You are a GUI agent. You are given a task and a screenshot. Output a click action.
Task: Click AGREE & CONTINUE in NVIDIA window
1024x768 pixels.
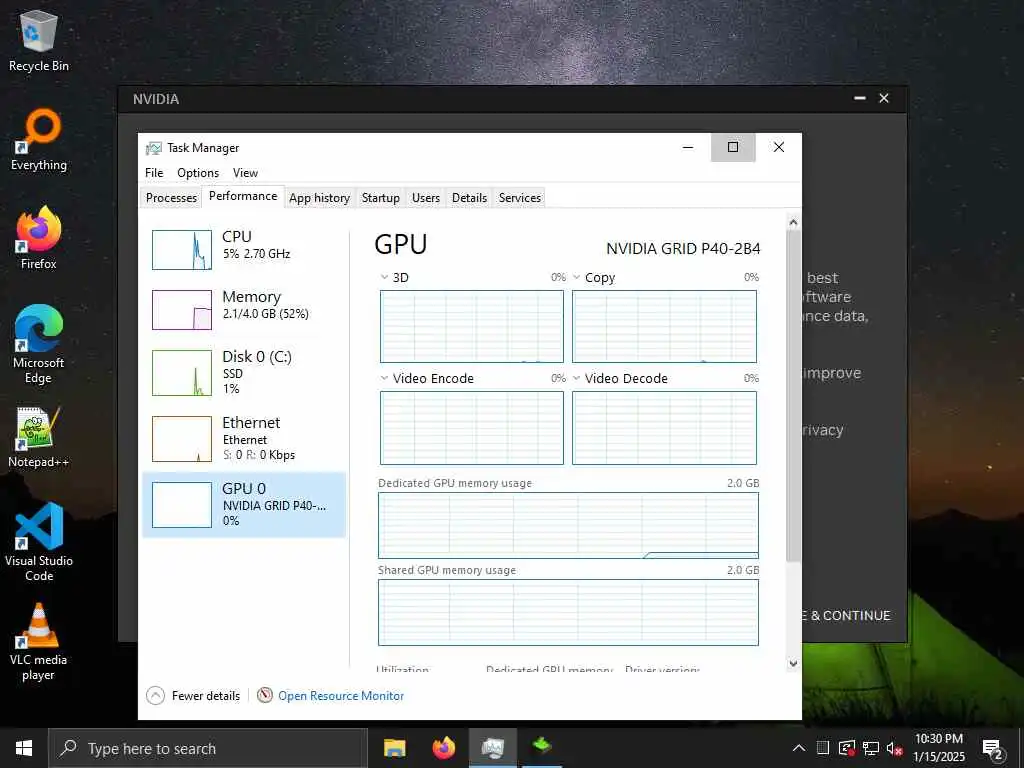click(x=846, y=615)
